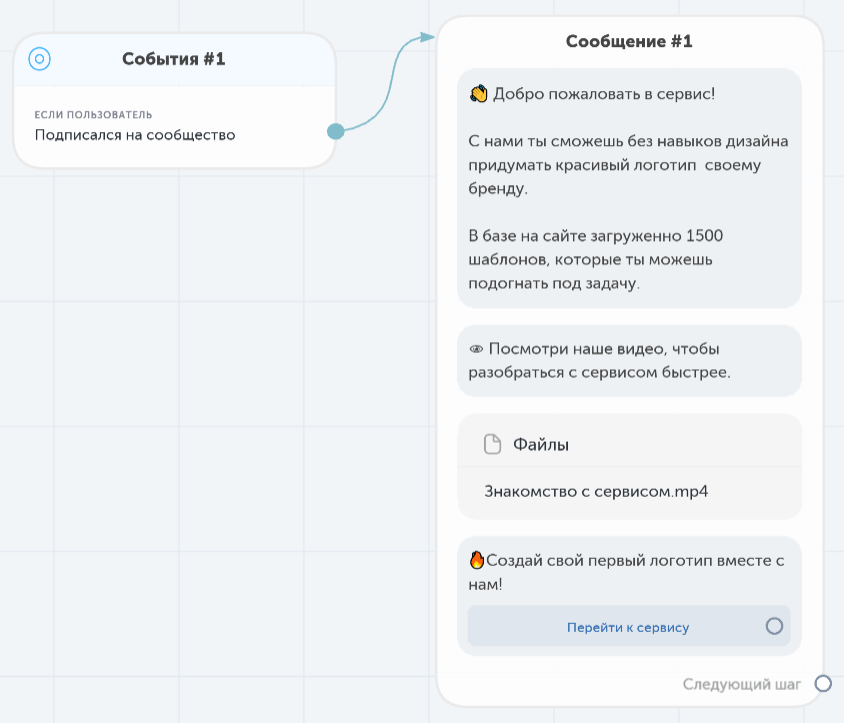
Task: Click the waving hand emoji in welcome message
Action: tap(478, 94)
